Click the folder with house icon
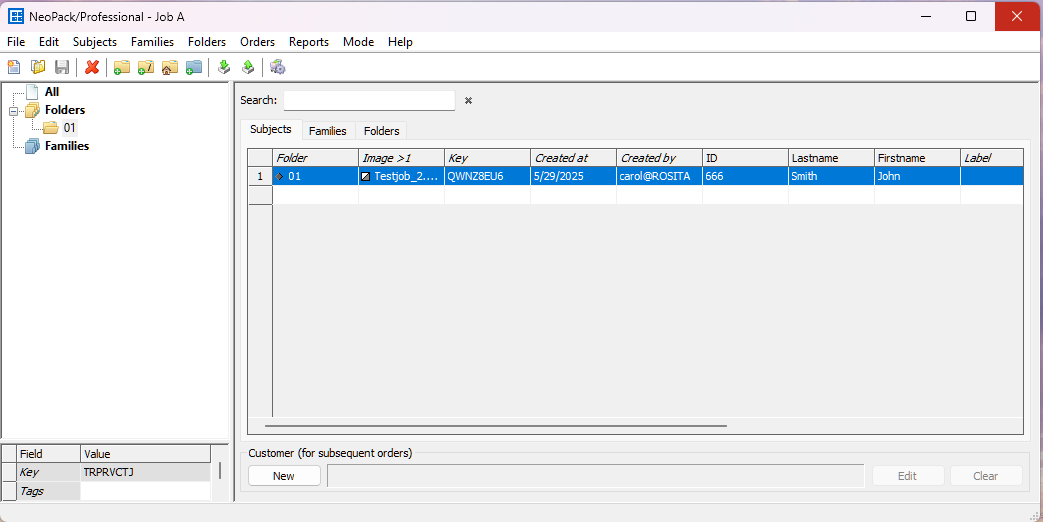This screenshot has height=522, width=1043. [170, 66]
